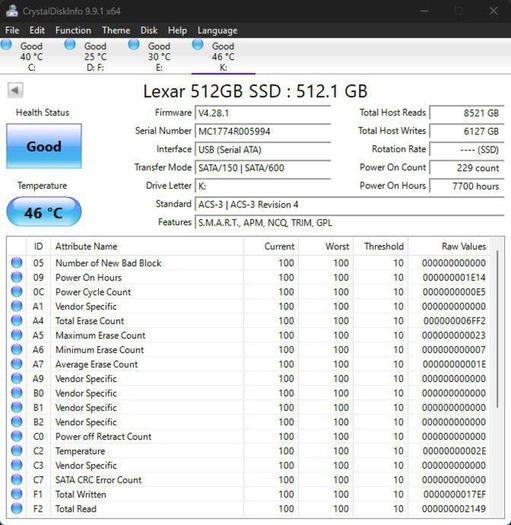Click the Good health status button
Image resolution: width=511 pixels, height=525 pixels.
point(44,146)
